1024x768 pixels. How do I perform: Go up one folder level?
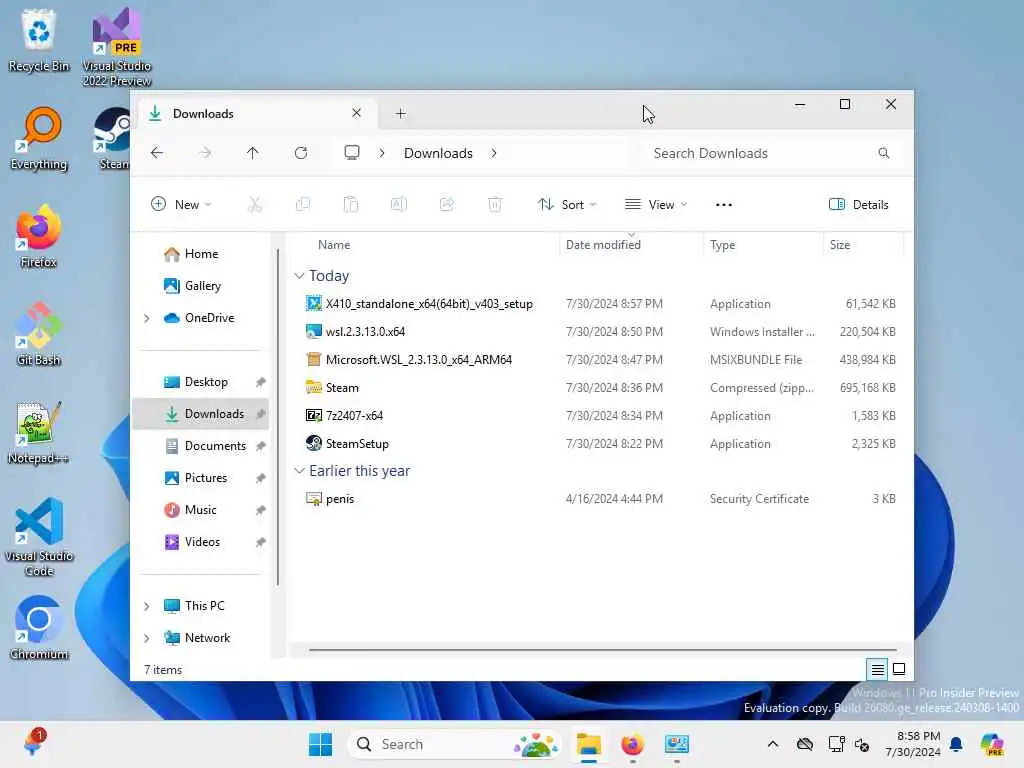pyautogui.click(x=253, y=153)
